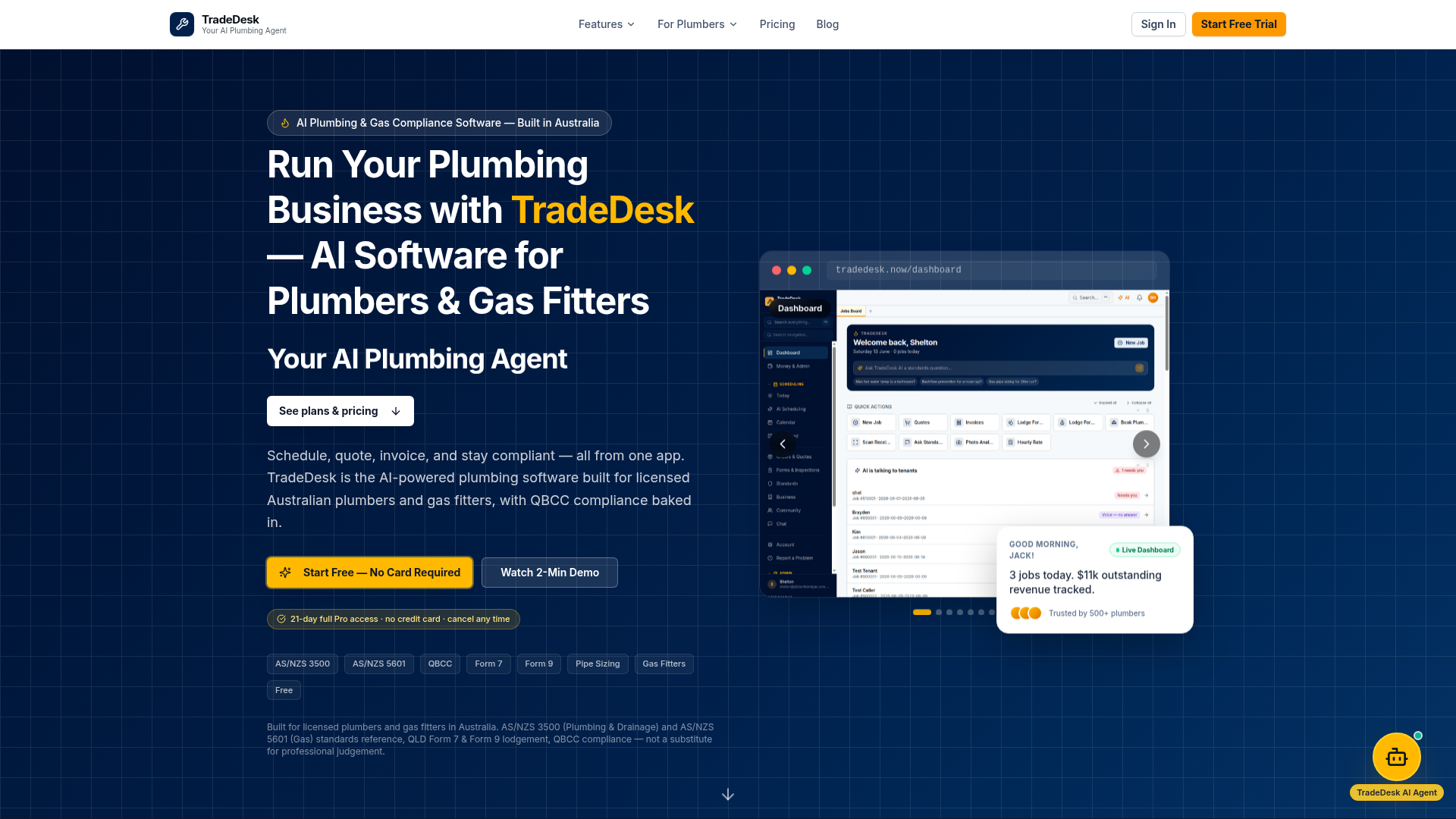Click the AS/NZS 5601 tag

[378, 664]
